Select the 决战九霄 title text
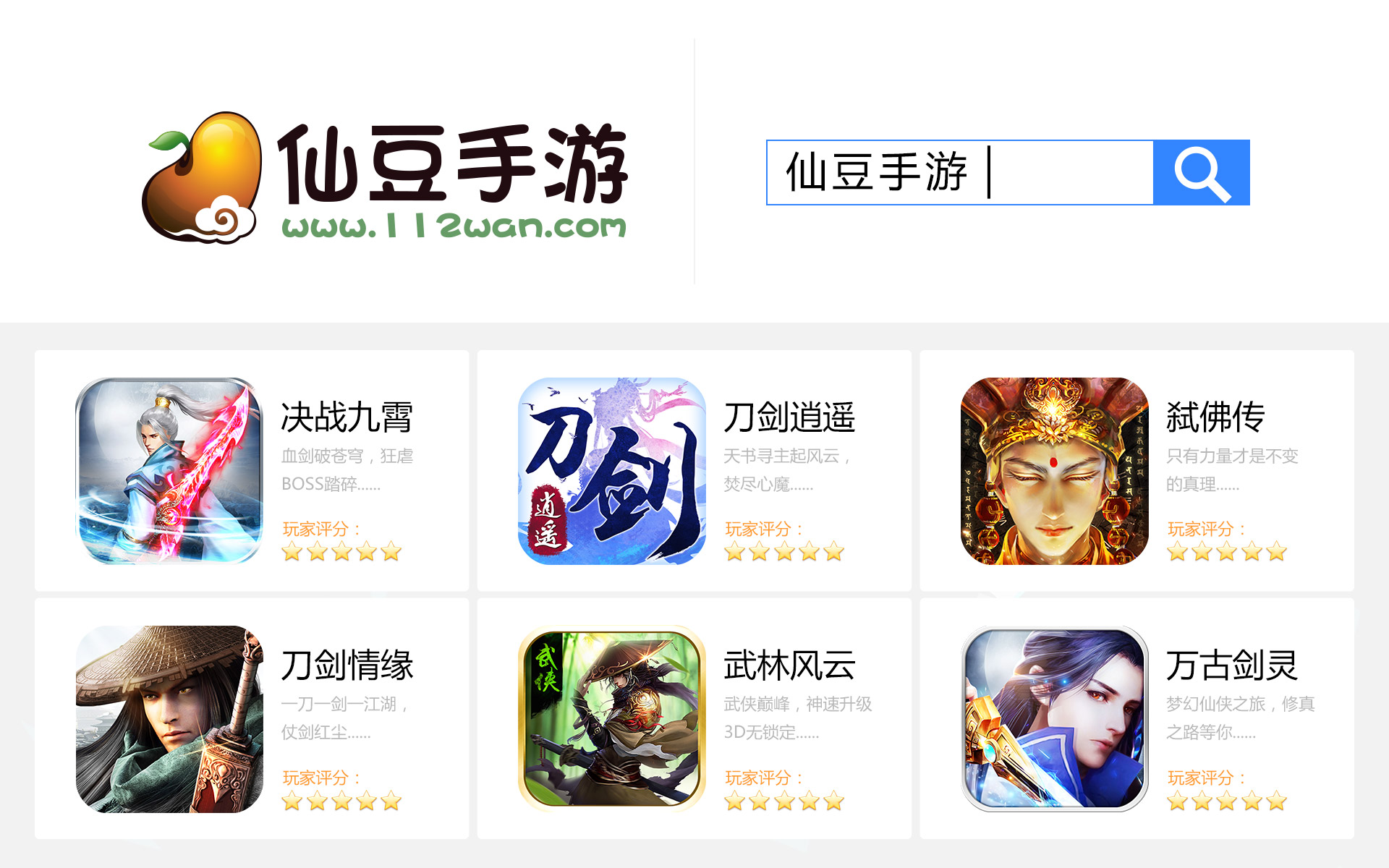This screenshot has height=868, width=1389. 347,417
